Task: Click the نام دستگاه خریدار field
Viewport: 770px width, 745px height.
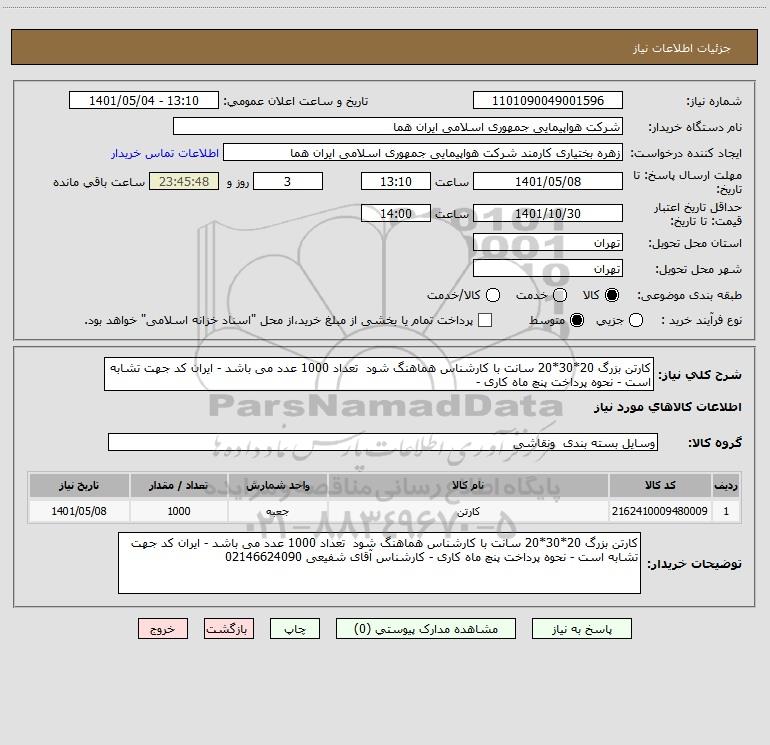Action: 397,127
